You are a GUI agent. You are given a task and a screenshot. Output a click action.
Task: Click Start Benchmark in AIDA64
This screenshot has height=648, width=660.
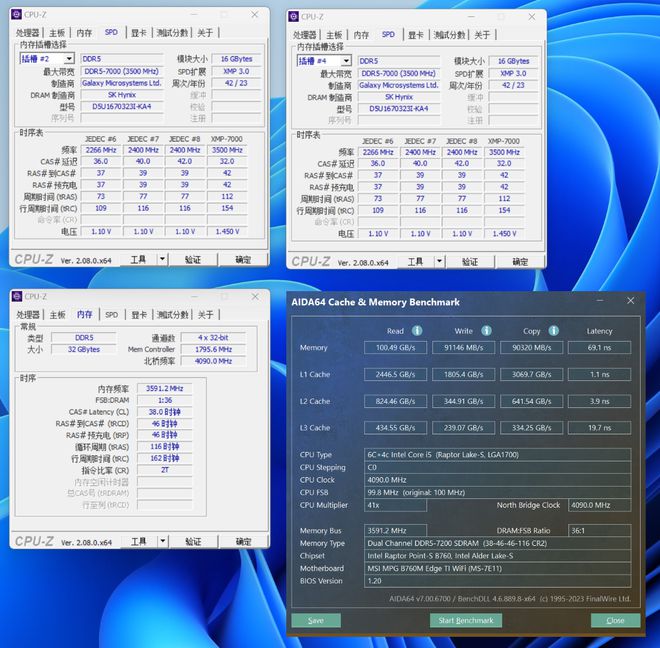point(466,620)
